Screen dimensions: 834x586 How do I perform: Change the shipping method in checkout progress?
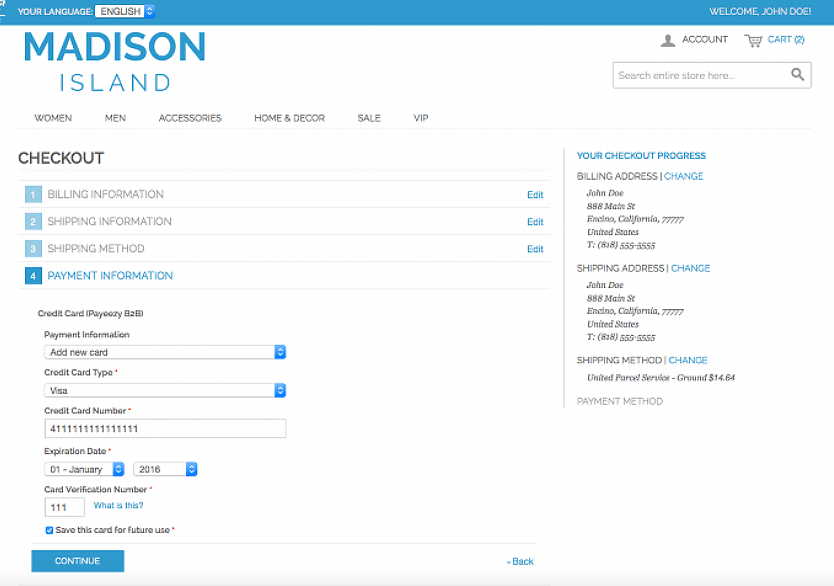tap(688, 360)
